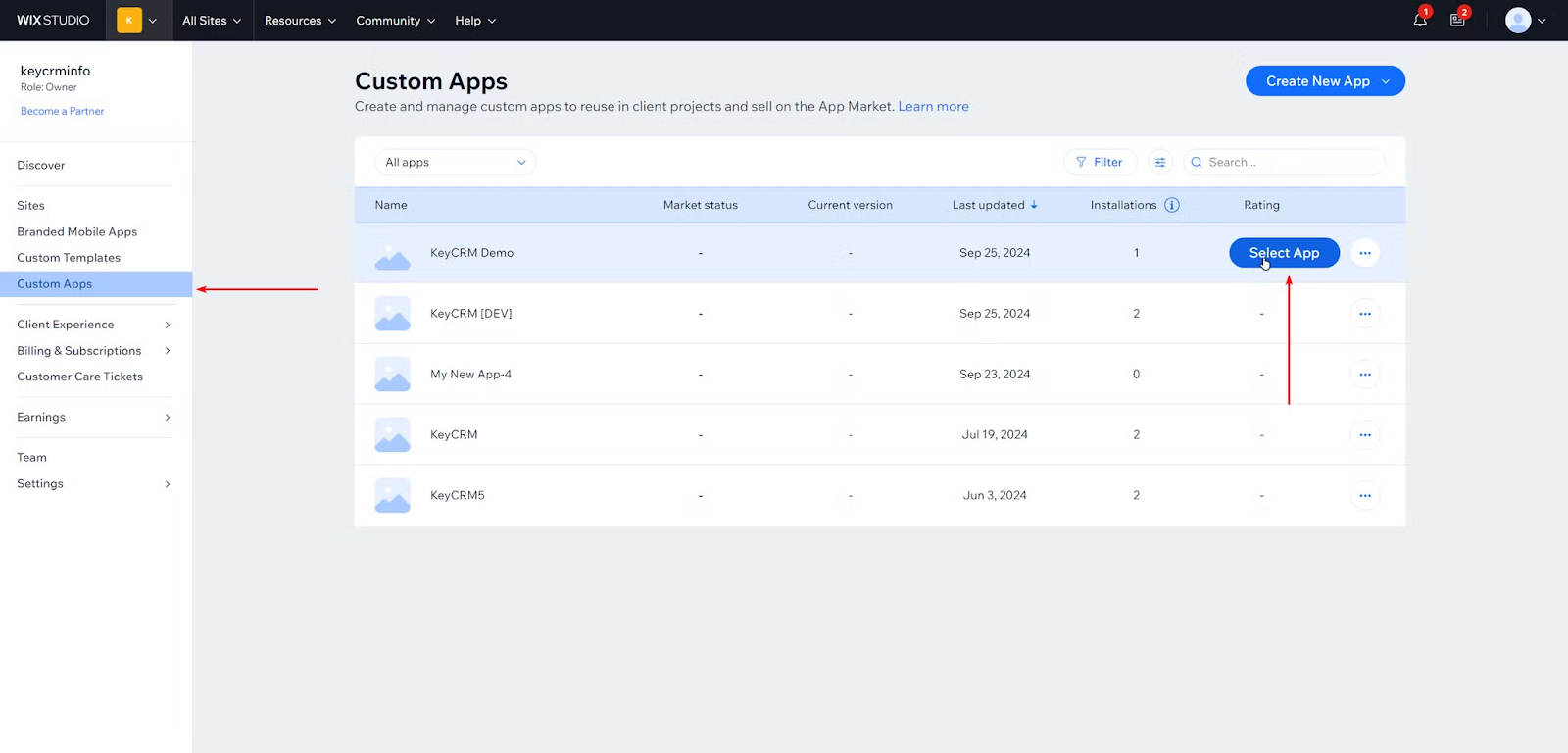Screen dimensions: 1568x753
Task: Open the All Sites dropdown
Action: (x=212, y=20)
